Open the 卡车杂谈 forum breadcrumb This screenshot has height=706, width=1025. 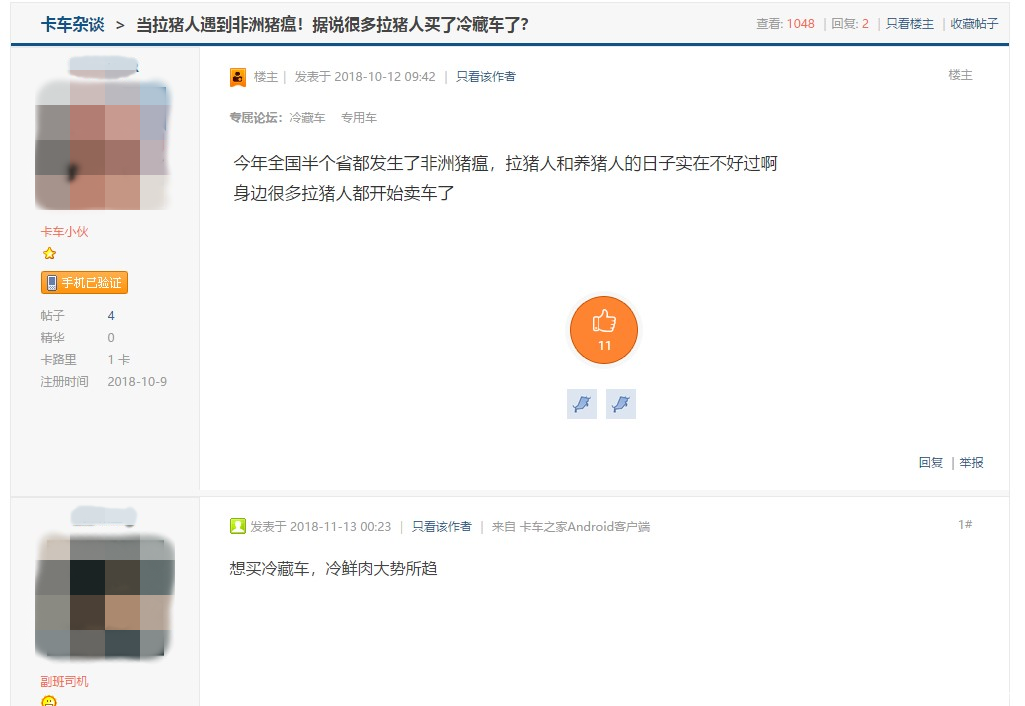point(72,24)
